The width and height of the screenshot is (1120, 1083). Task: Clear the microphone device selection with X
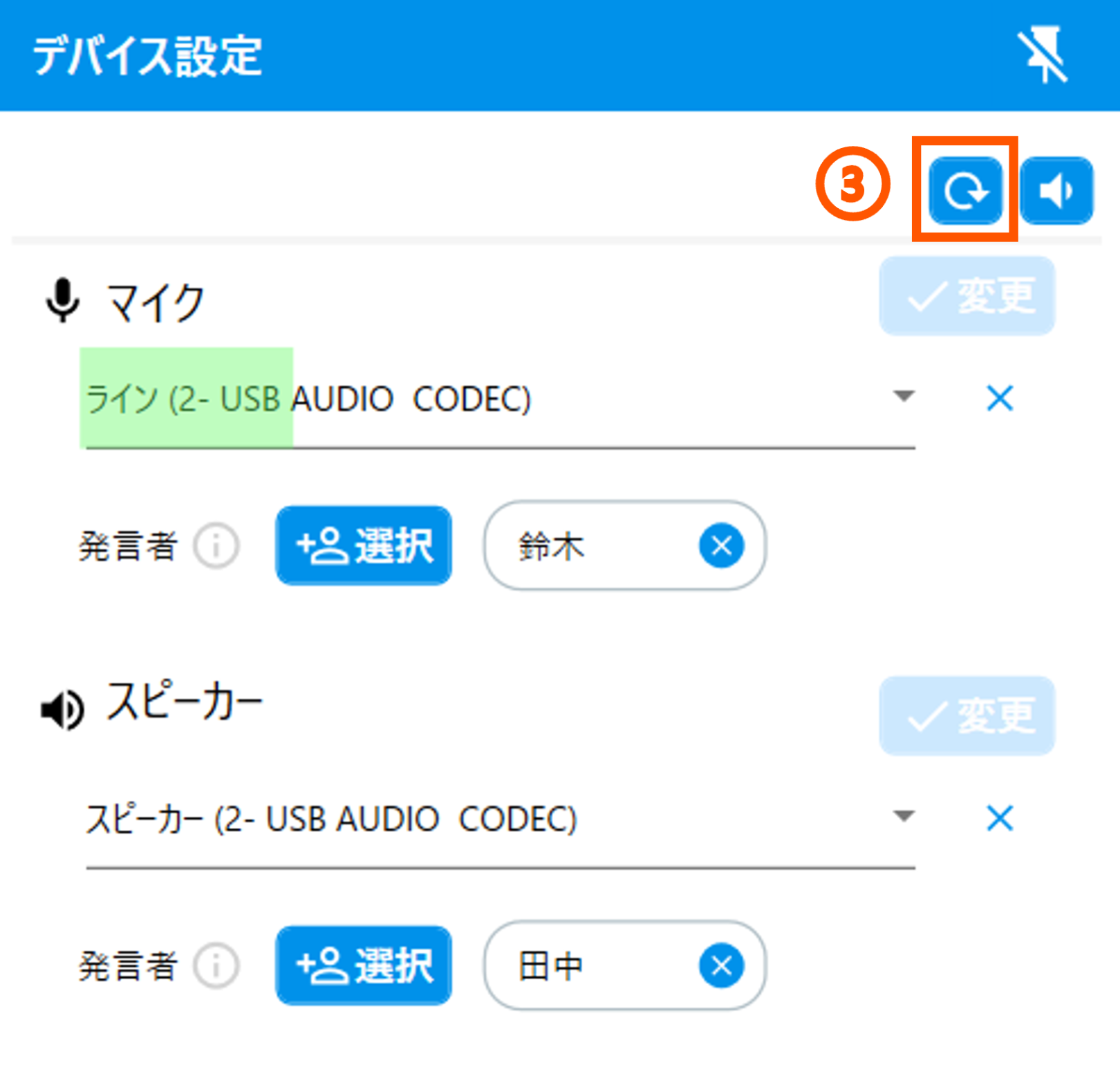1000,398
